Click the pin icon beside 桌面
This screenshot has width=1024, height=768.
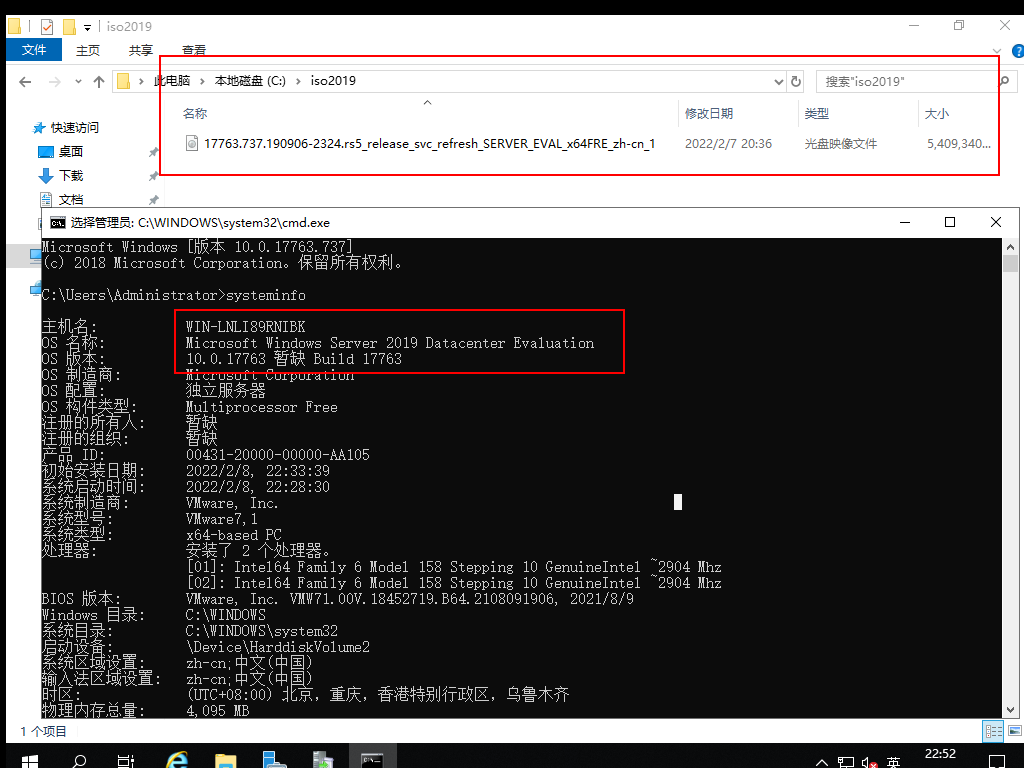(153, 152)
